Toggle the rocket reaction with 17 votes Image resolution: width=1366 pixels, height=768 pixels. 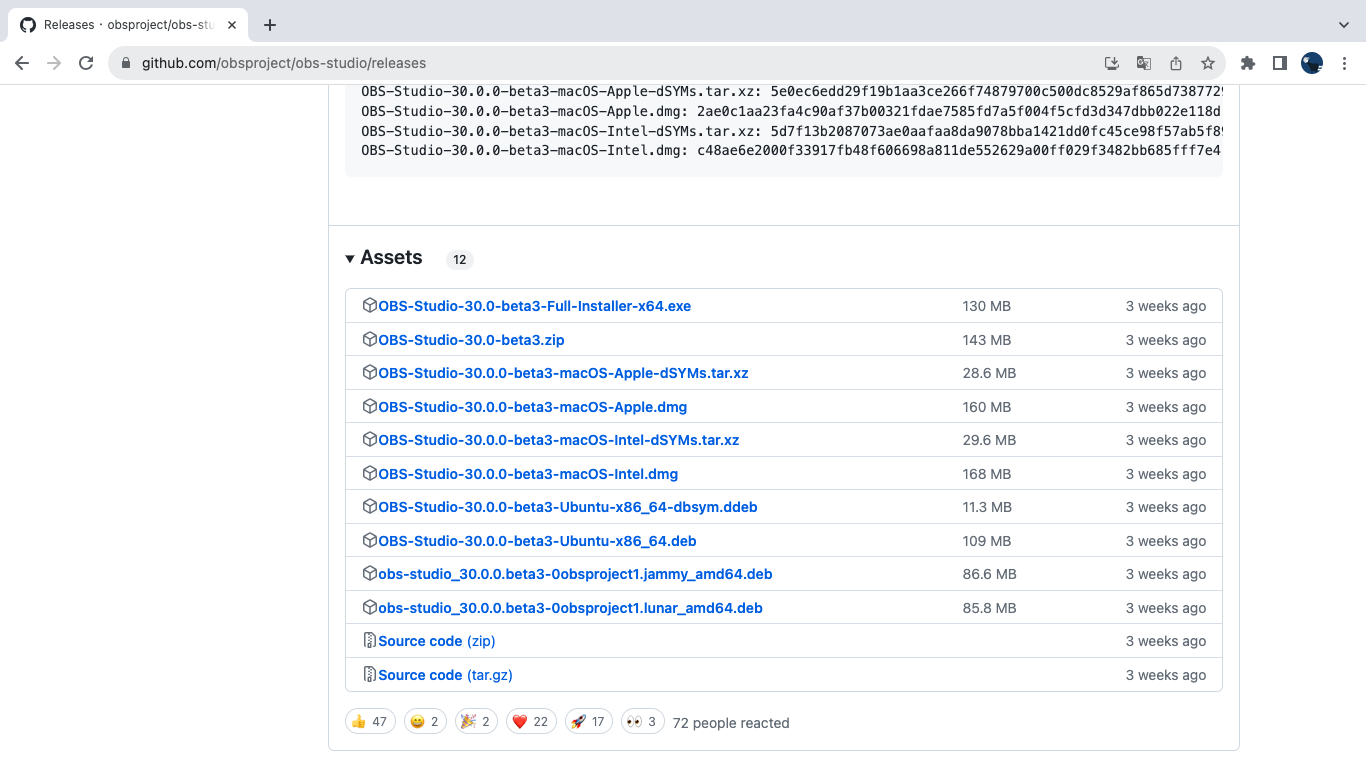point(587,722)
